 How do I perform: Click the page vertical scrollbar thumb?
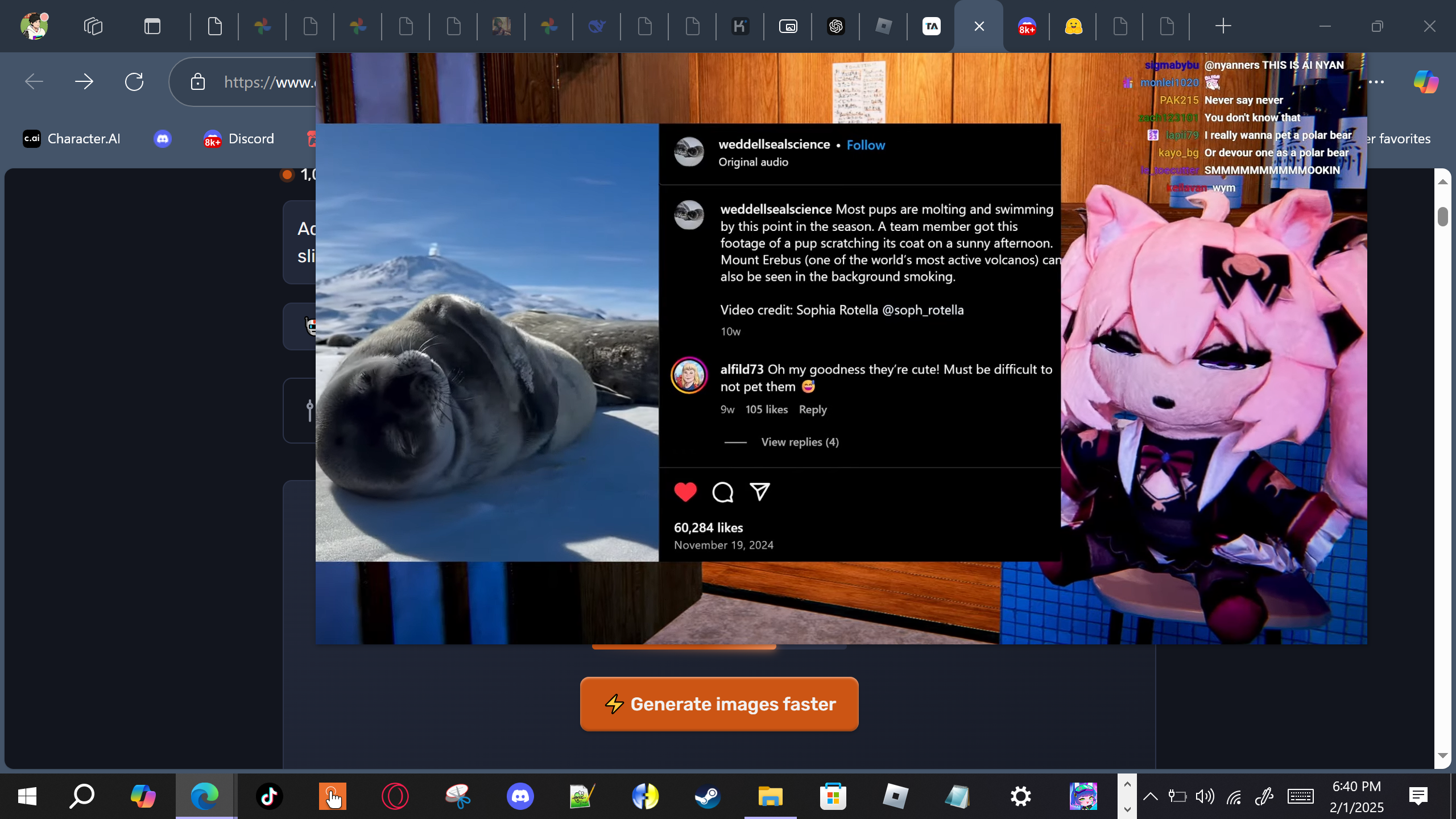[x=1442, y=217]
